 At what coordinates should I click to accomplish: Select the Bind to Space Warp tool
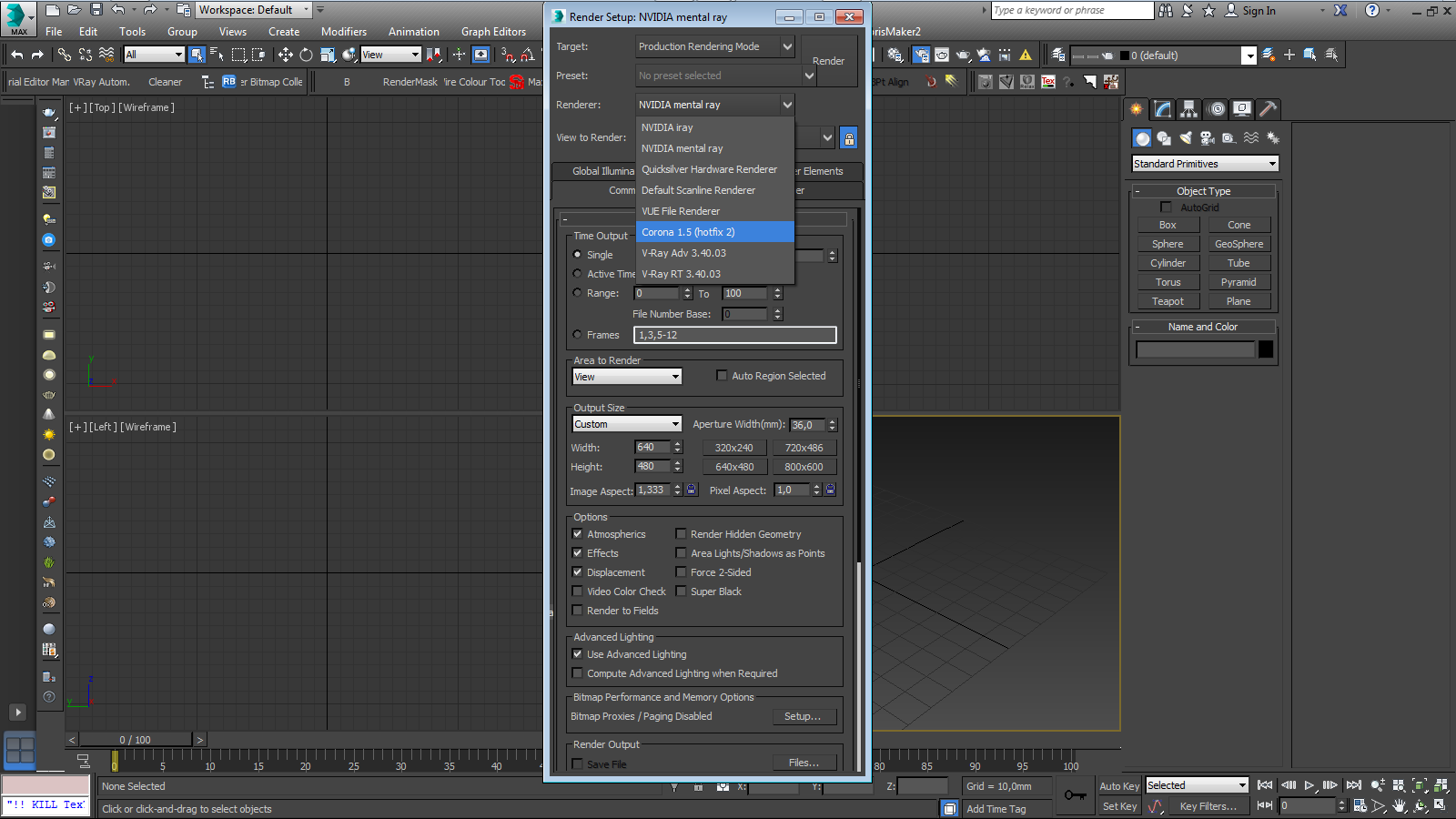106,55
